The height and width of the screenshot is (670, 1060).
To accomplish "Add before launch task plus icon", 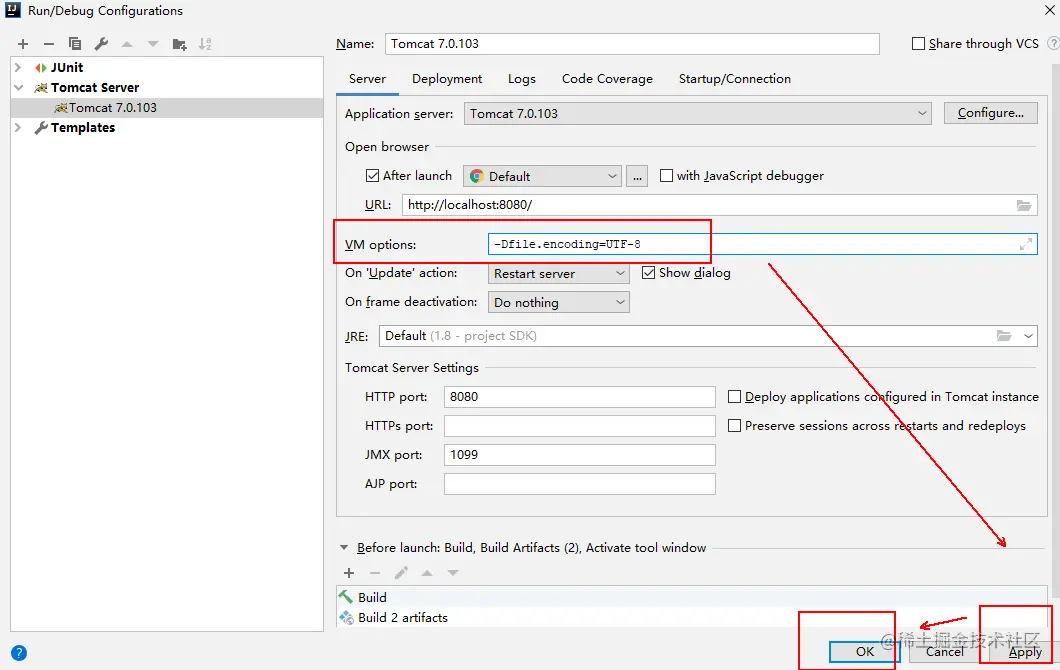I will click(x=349, y=573).
